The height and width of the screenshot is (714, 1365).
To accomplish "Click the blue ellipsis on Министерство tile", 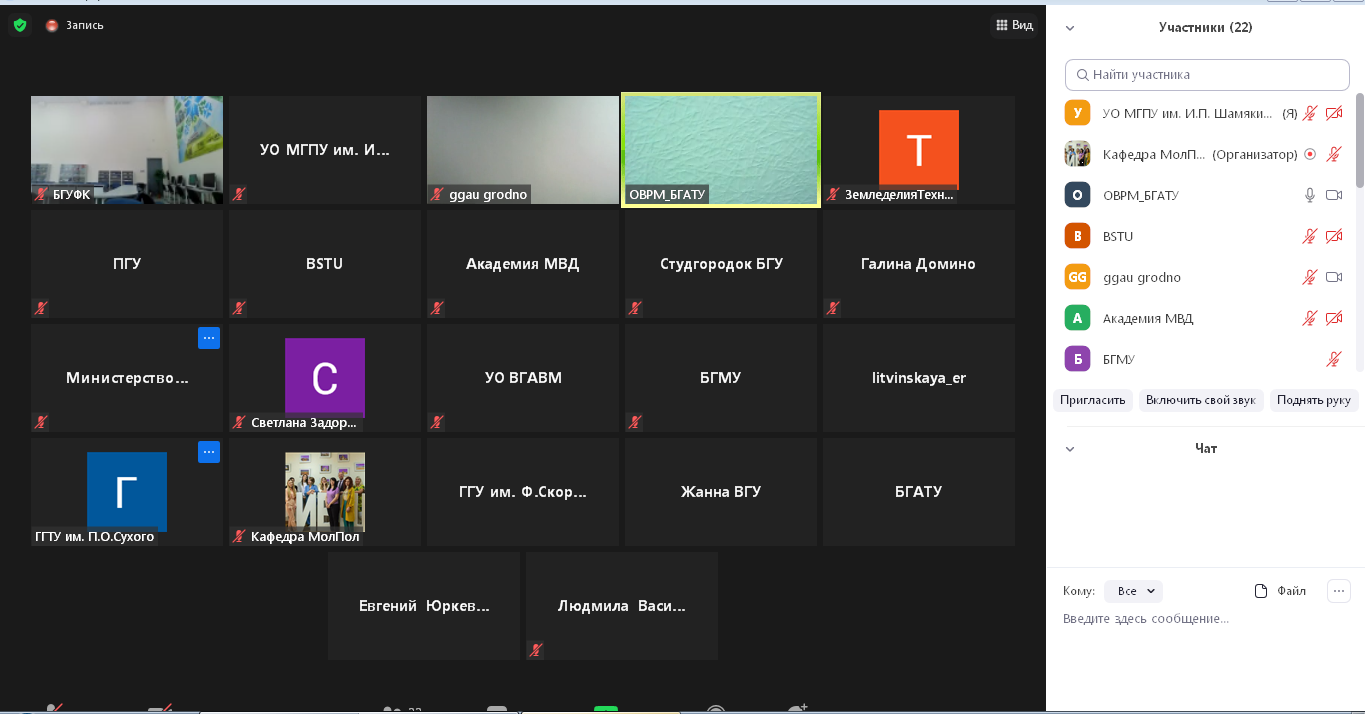I will pos(208,338).
